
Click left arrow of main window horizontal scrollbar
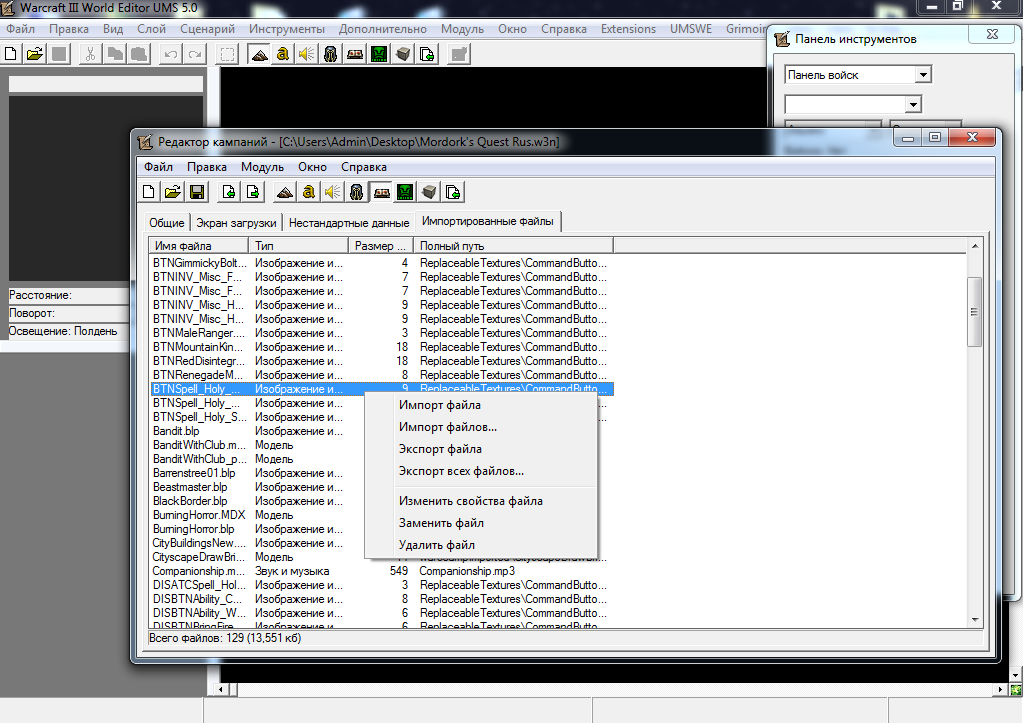[221, 689]
